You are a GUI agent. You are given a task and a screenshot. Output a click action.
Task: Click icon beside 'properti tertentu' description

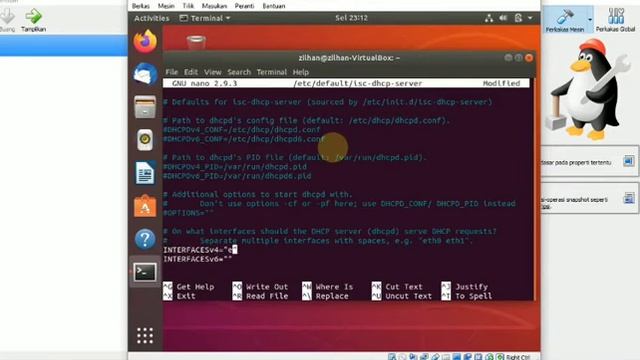629,161
